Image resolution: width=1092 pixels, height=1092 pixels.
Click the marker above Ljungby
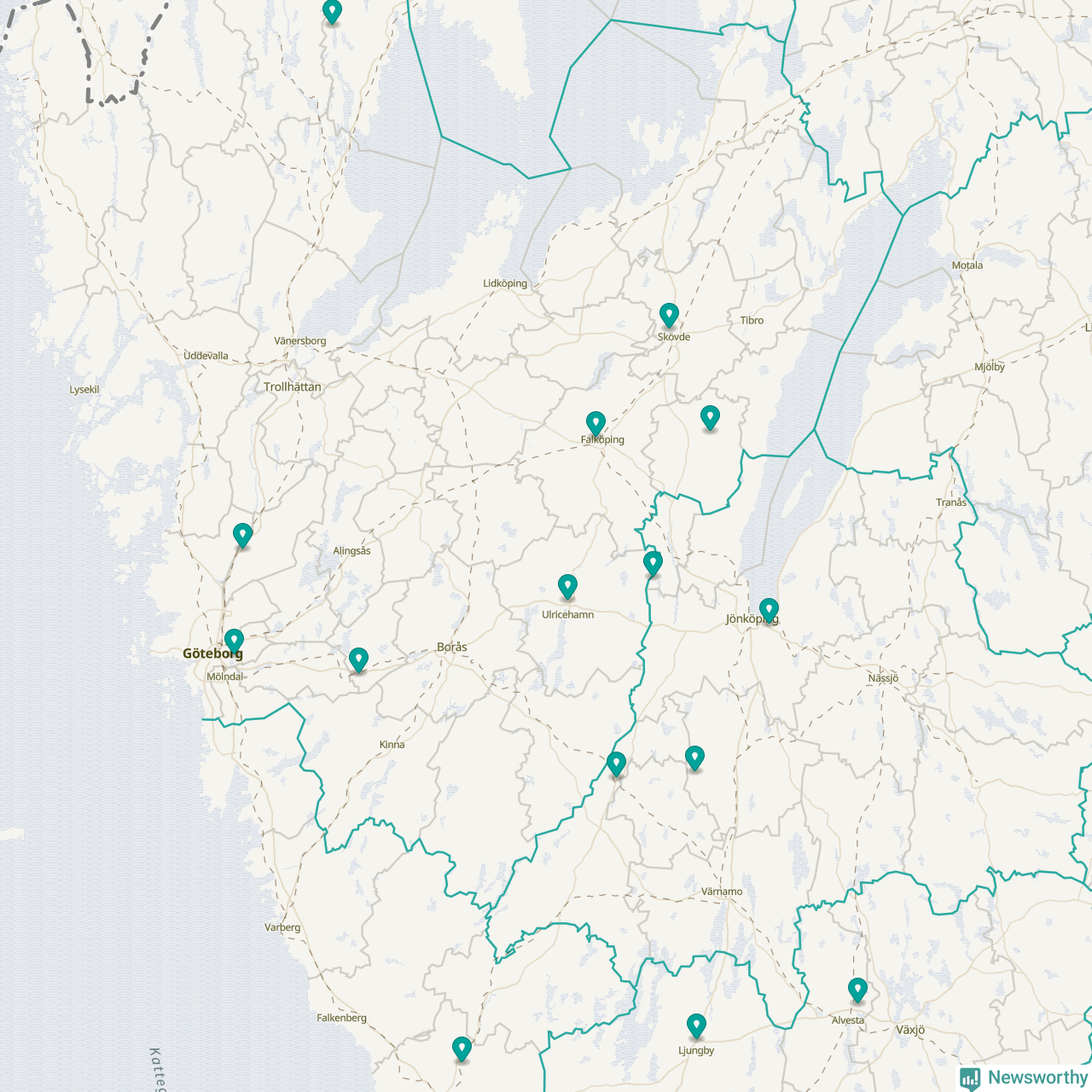(696, 1025)
